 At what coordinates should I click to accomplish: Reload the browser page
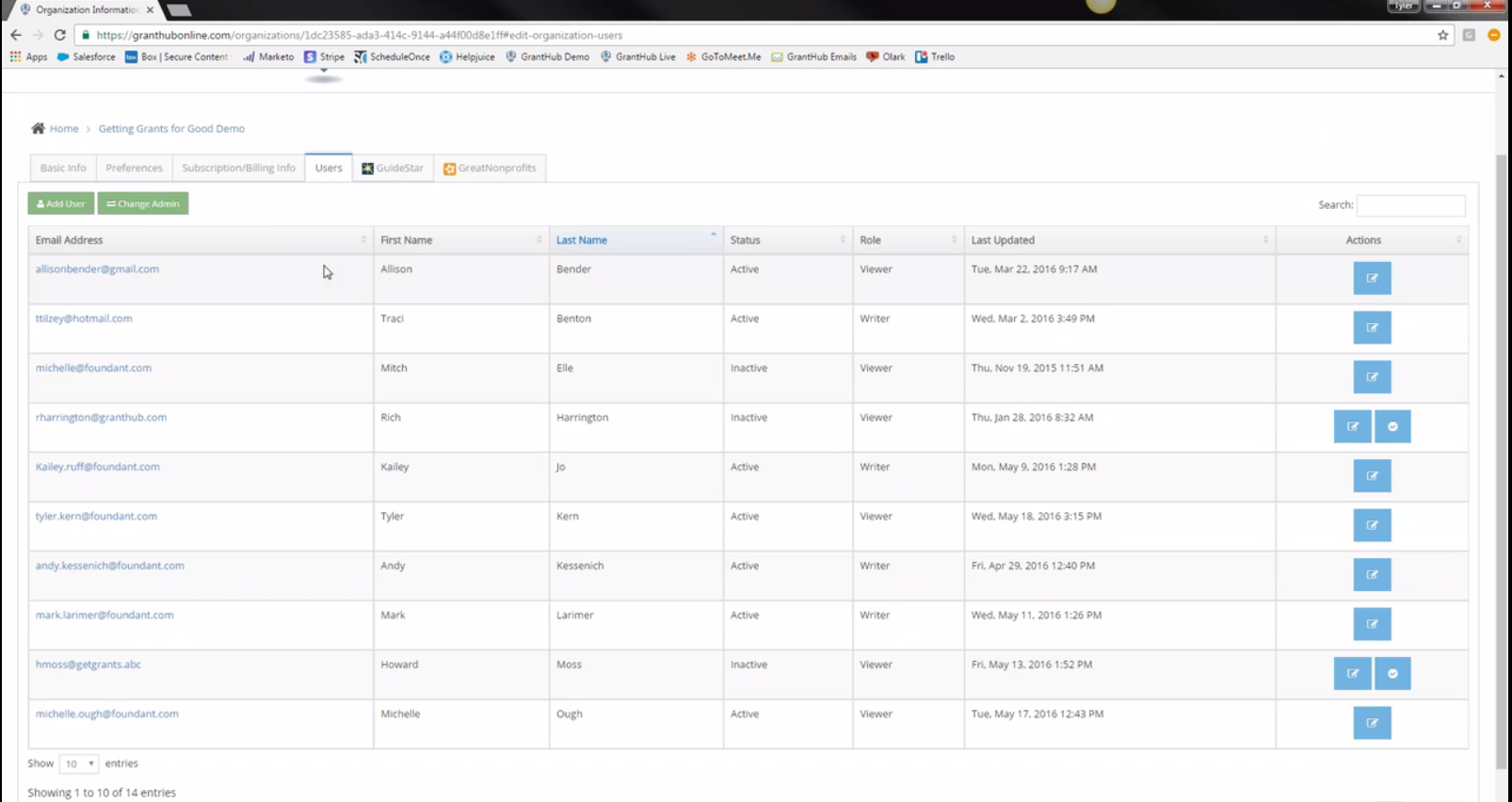point(59,35)
